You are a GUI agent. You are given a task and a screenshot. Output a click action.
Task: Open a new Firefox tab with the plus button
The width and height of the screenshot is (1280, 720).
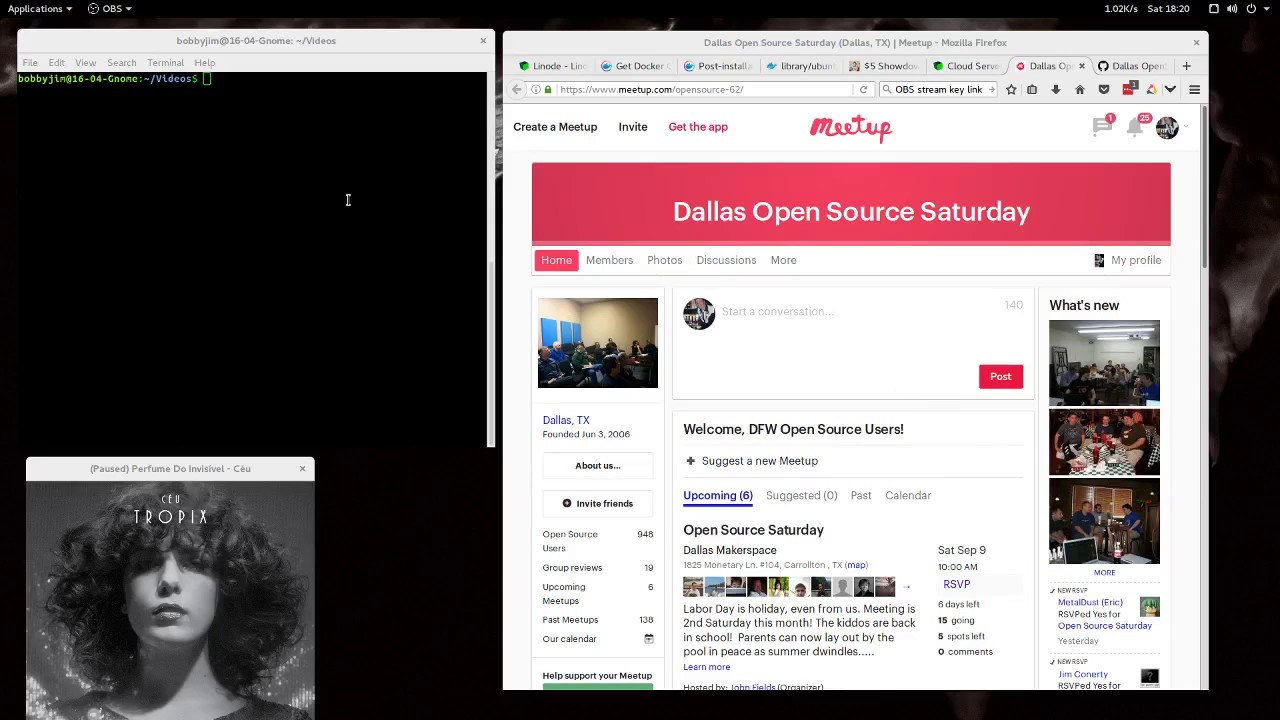tap(1186, 66)
